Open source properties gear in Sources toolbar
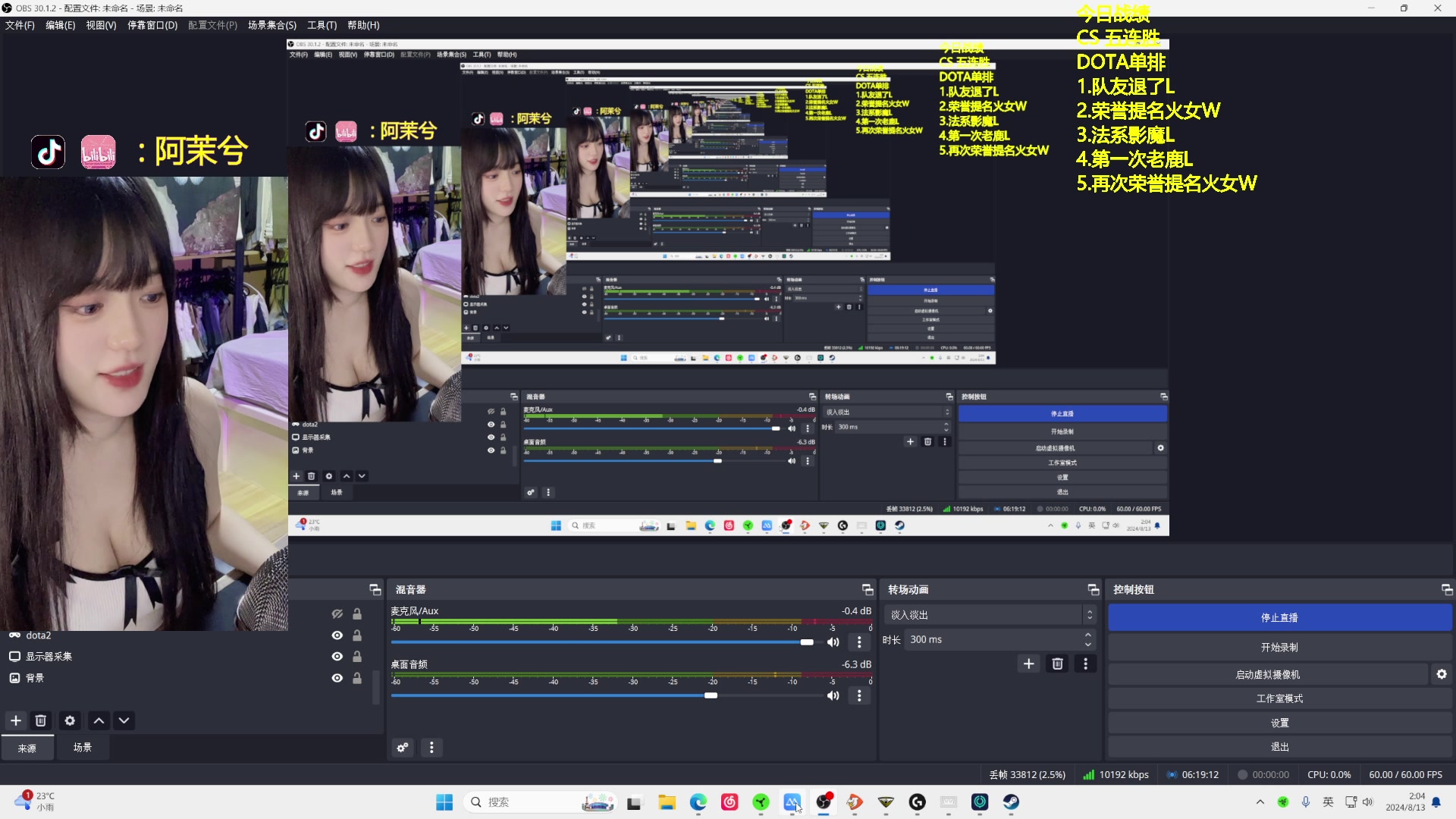The width and height of the screenshot is (1456, 819). [70, 720]
